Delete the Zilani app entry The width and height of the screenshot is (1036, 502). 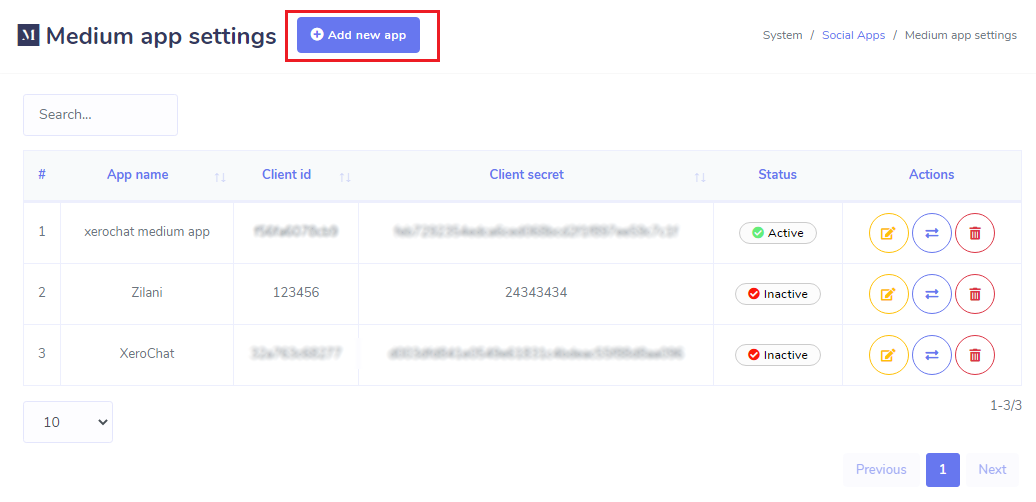(975, 294)
